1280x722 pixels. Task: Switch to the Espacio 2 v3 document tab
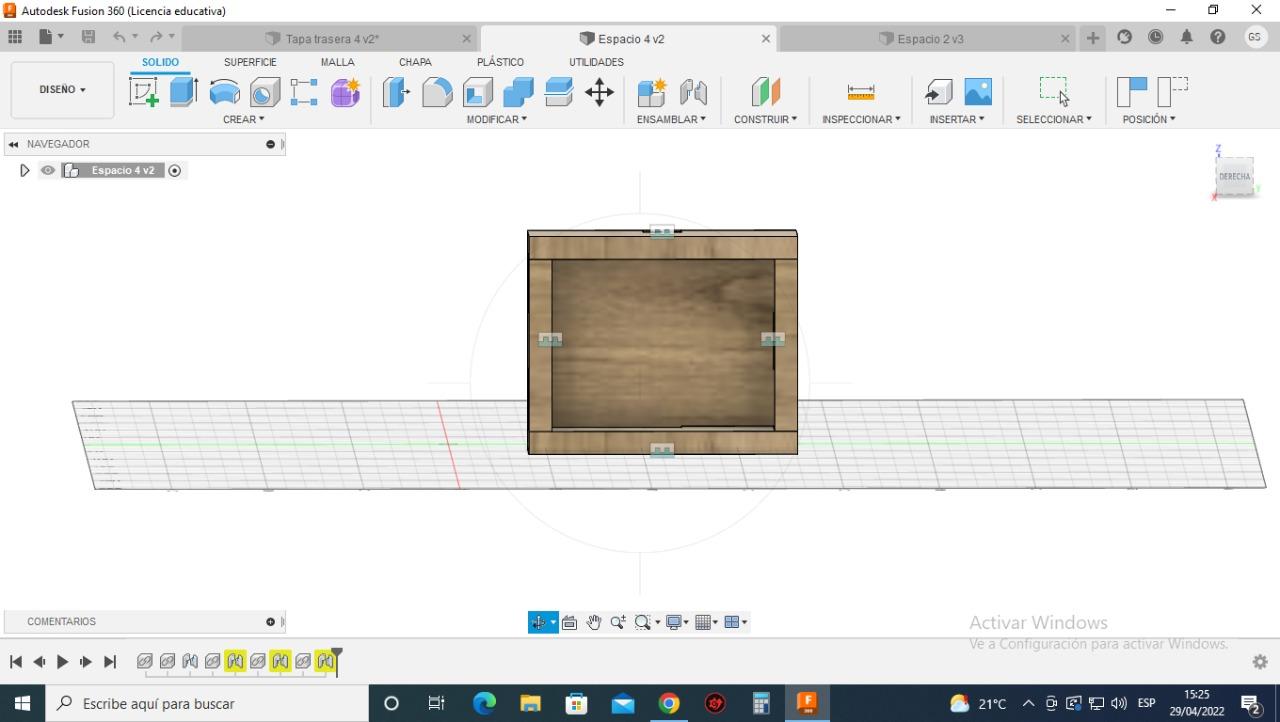[x=930, y=39]
